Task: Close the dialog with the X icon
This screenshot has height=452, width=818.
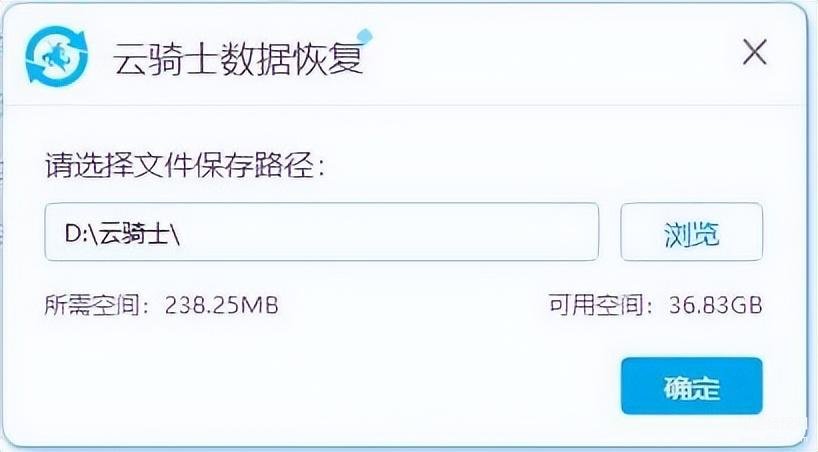Action: point(754,53)
